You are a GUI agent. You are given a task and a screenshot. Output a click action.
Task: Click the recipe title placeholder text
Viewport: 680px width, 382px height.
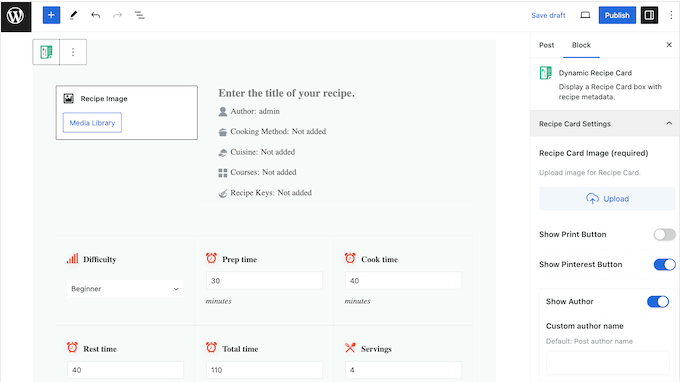(x=286, y=93)
